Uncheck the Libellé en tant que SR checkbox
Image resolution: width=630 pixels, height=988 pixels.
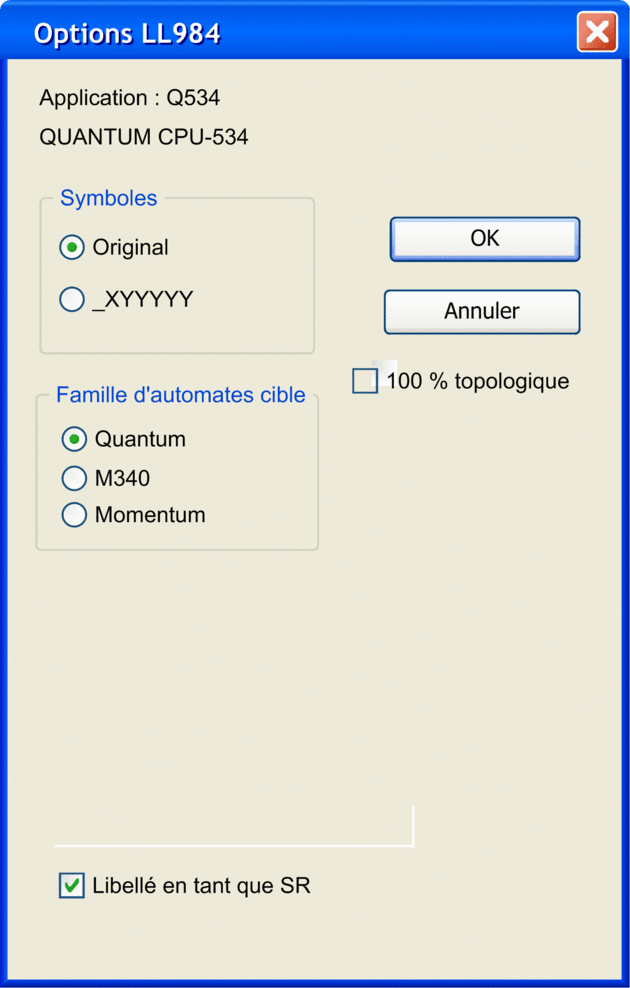pos(72,885)
